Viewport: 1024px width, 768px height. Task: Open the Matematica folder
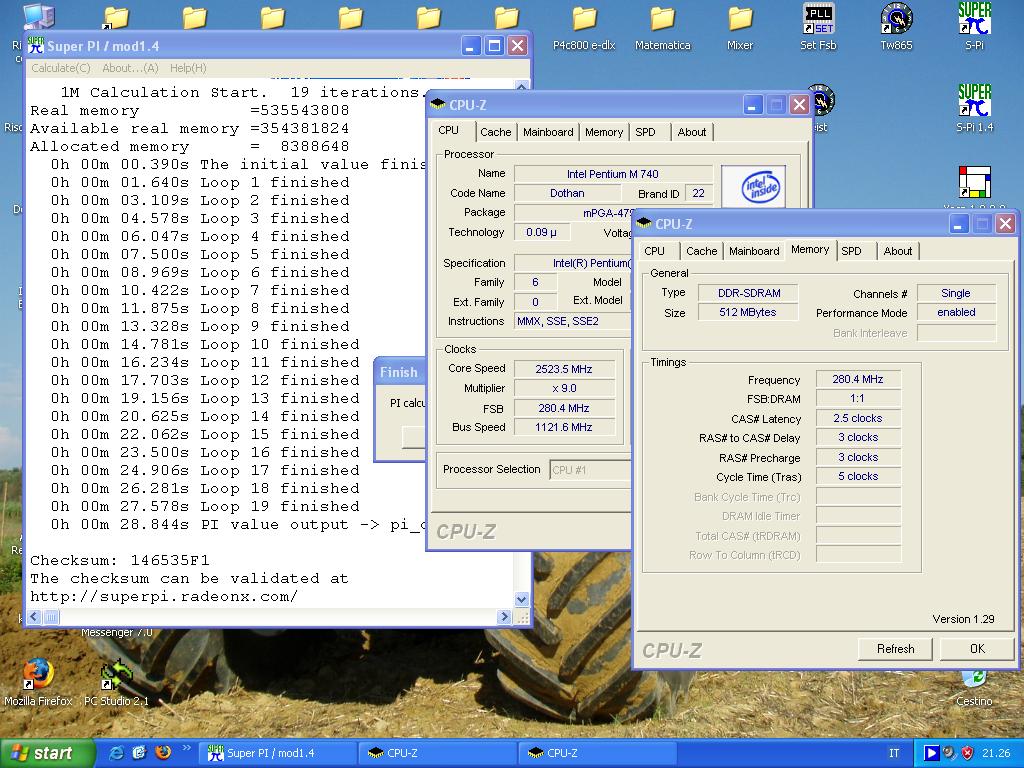[x=662, y=27]
